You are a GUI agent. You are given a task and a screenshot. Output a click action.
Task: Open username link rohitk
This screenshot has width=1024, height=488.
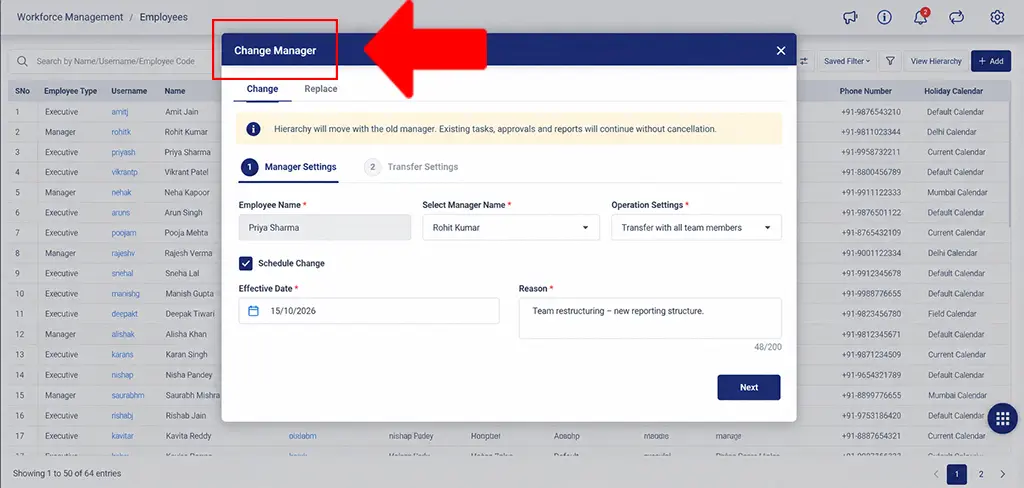tap(121, 132)
